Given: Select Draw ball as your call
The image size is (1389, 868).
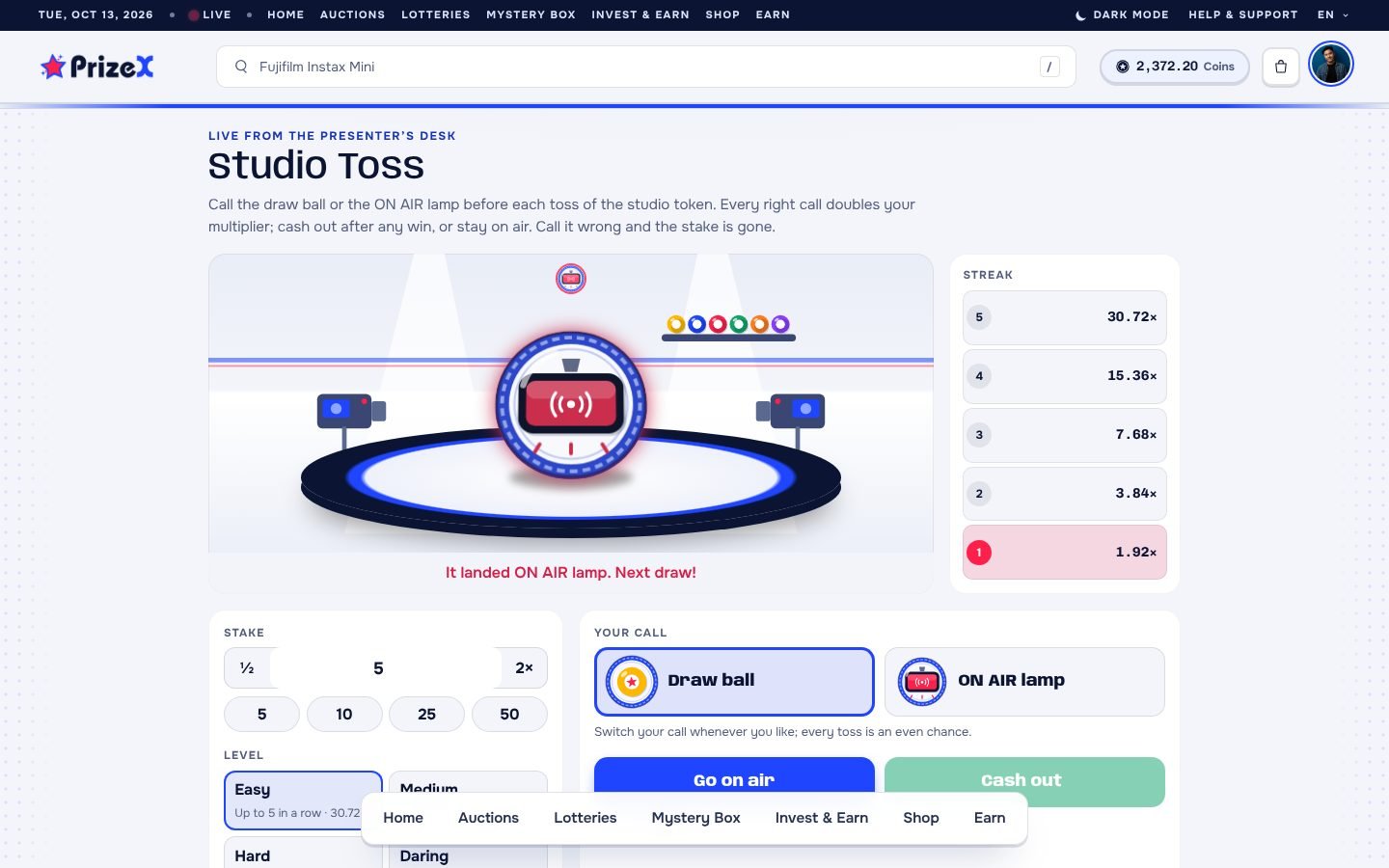Looking at the screenshot, I should pos(734,682).
